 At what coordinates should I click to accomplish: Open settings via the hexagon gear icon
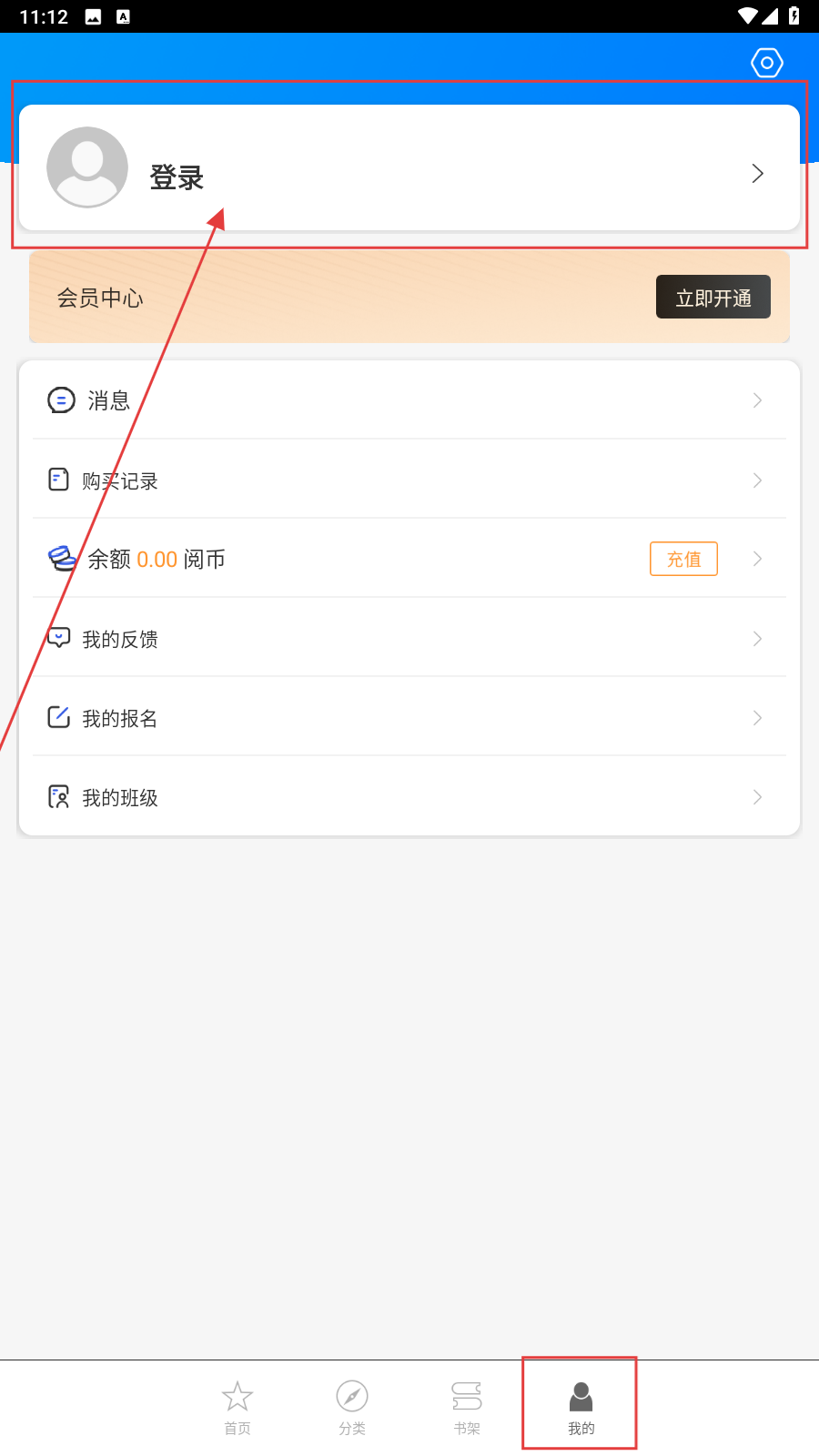point(766,63)
